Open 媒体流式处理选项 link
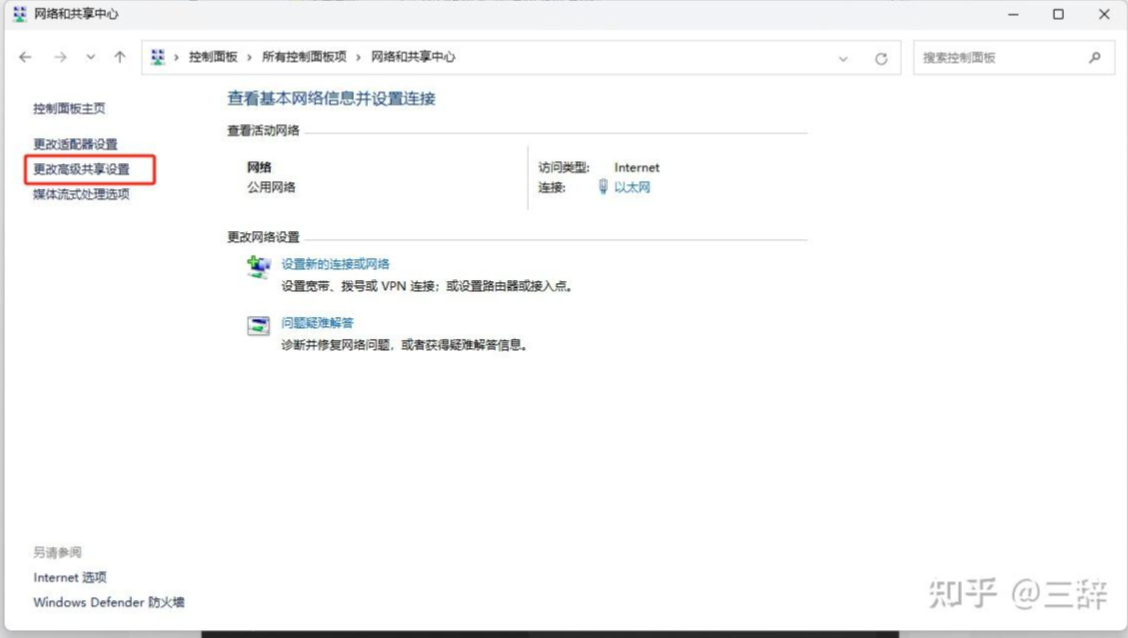 pyautogui.click(x=81, y=194)
